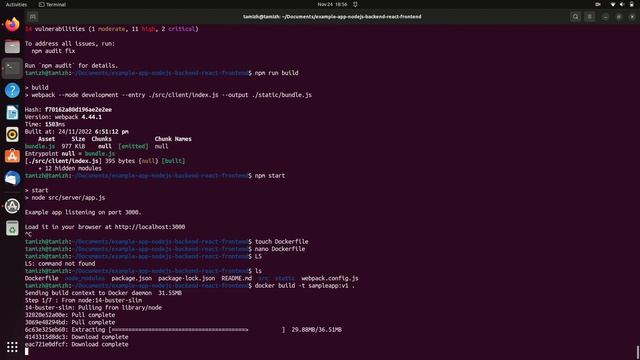
Task: Click 'README.md' in ls output
Action: point(237,278)
